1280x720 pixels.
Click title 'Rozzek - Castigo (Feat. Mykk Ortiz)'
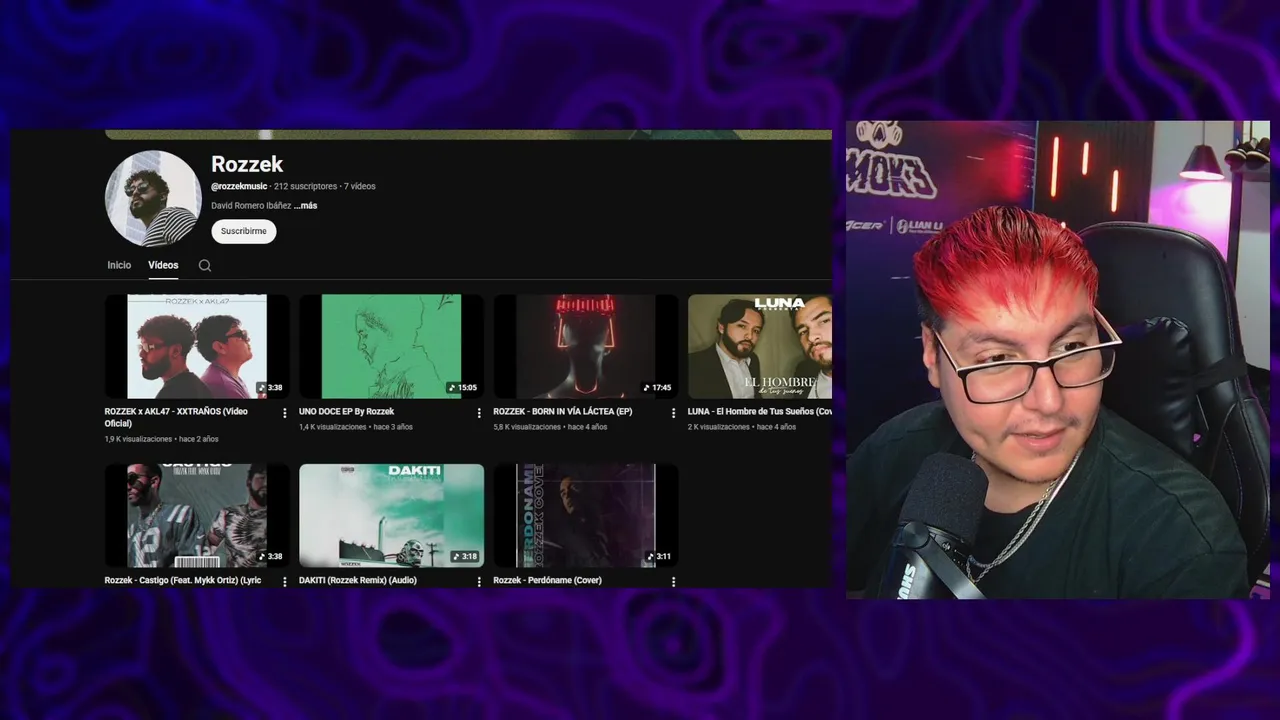coord(183,580)
